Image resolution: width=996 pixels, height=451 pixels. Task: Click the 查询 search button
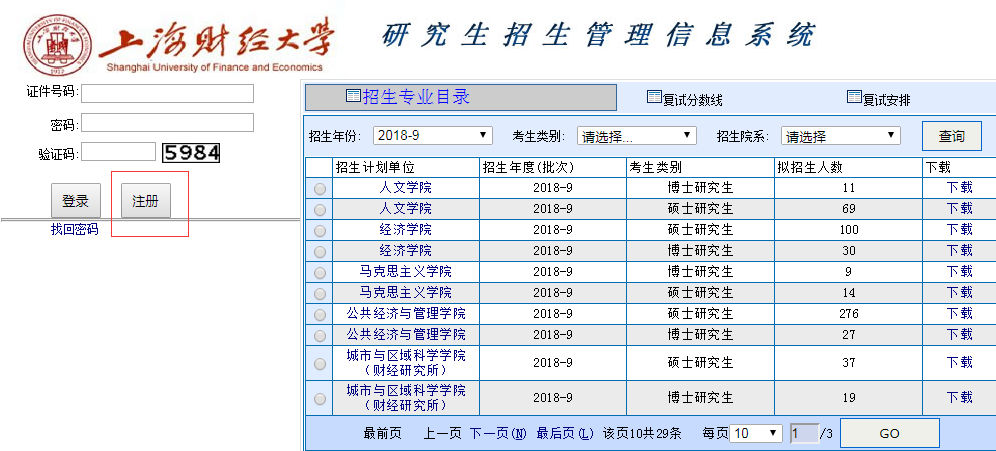(x=951, y=136)
